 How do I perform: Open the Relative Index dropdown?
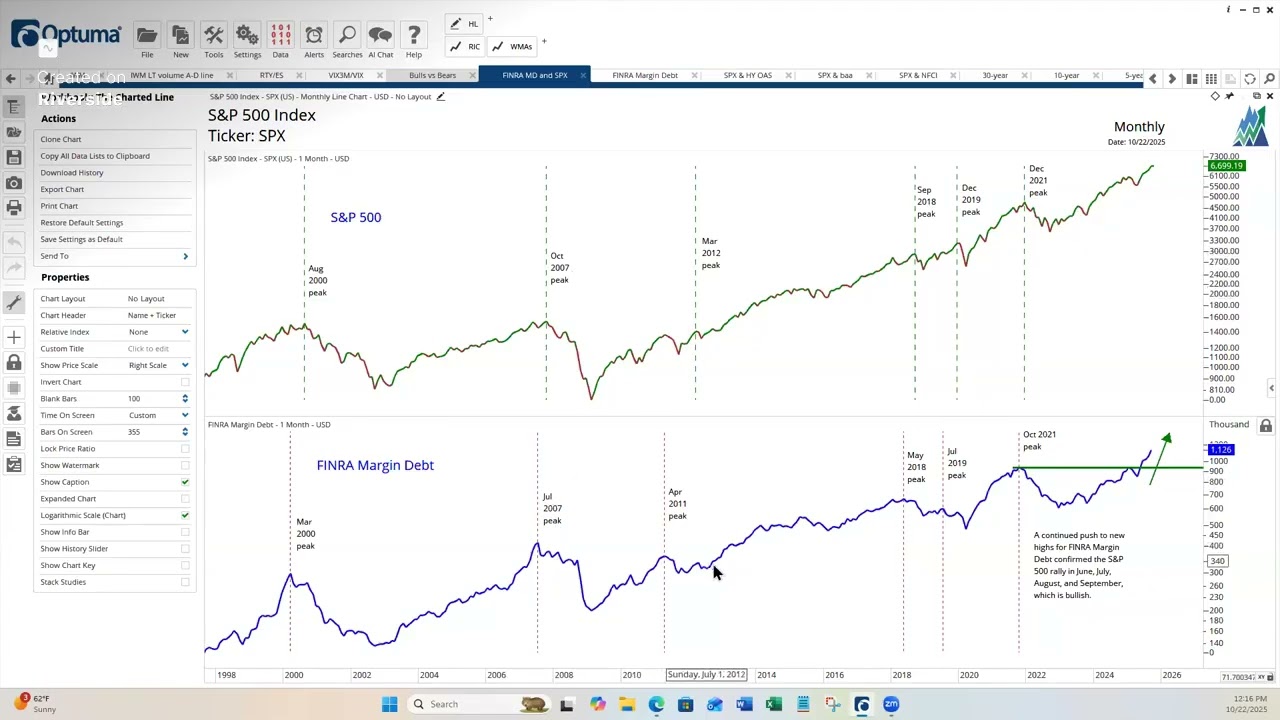click(x=185, y=332)
